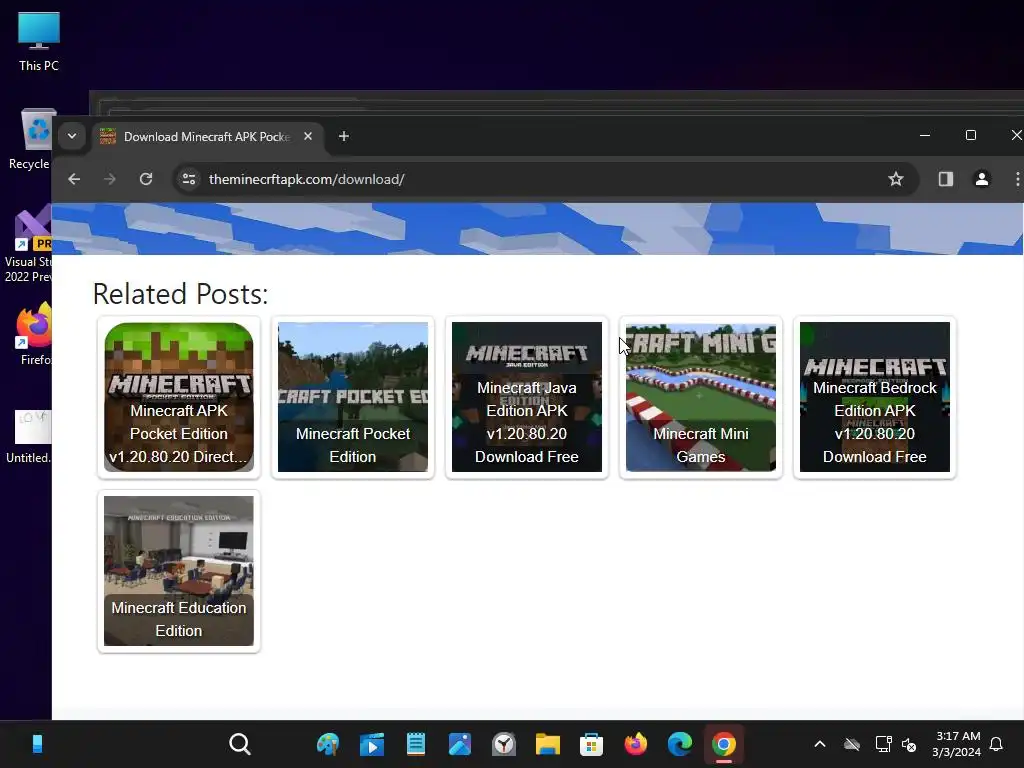
Task: Open network status tray icon
Action: pos(883,744)
